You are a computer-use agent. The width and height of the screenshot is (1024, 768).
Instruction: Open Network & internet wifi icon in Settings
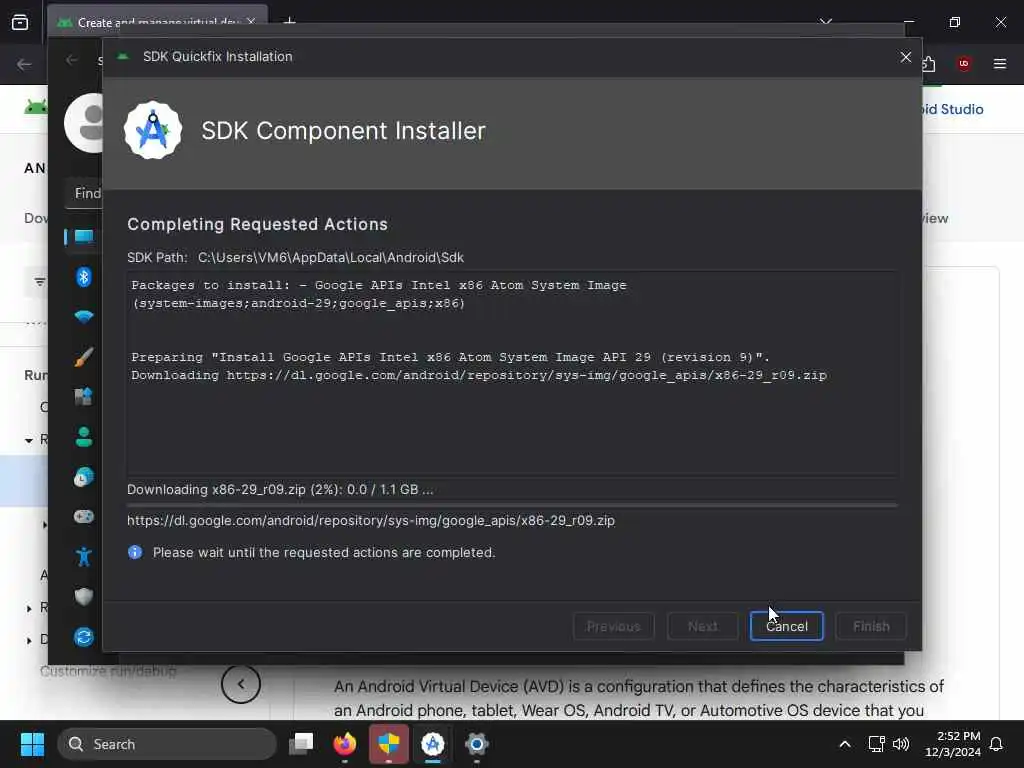tap(84, 317)
